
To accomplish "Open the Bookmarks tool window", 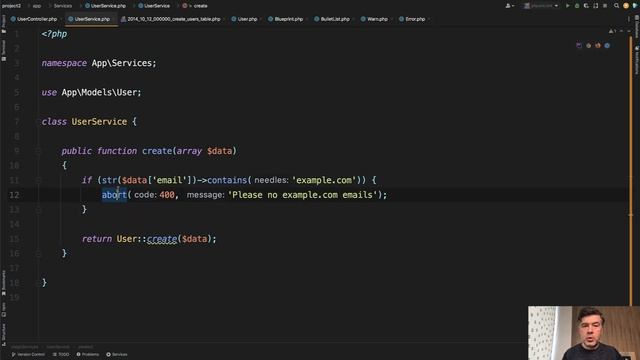I will (x=4, y=282).
